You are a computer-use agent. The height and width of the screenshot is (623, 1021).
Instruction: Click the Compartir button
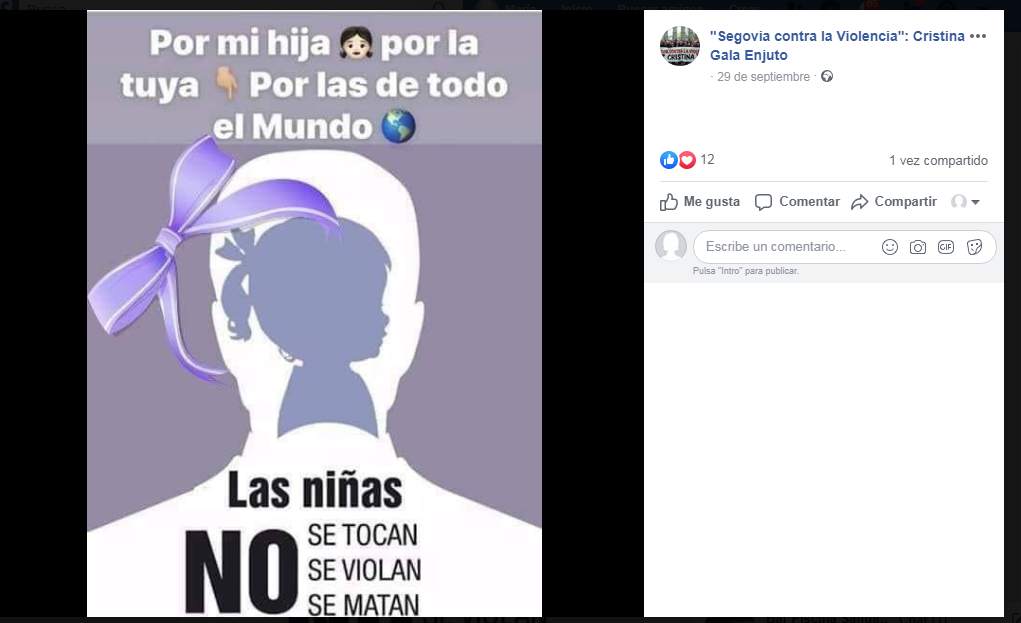[x=894, y=202]
